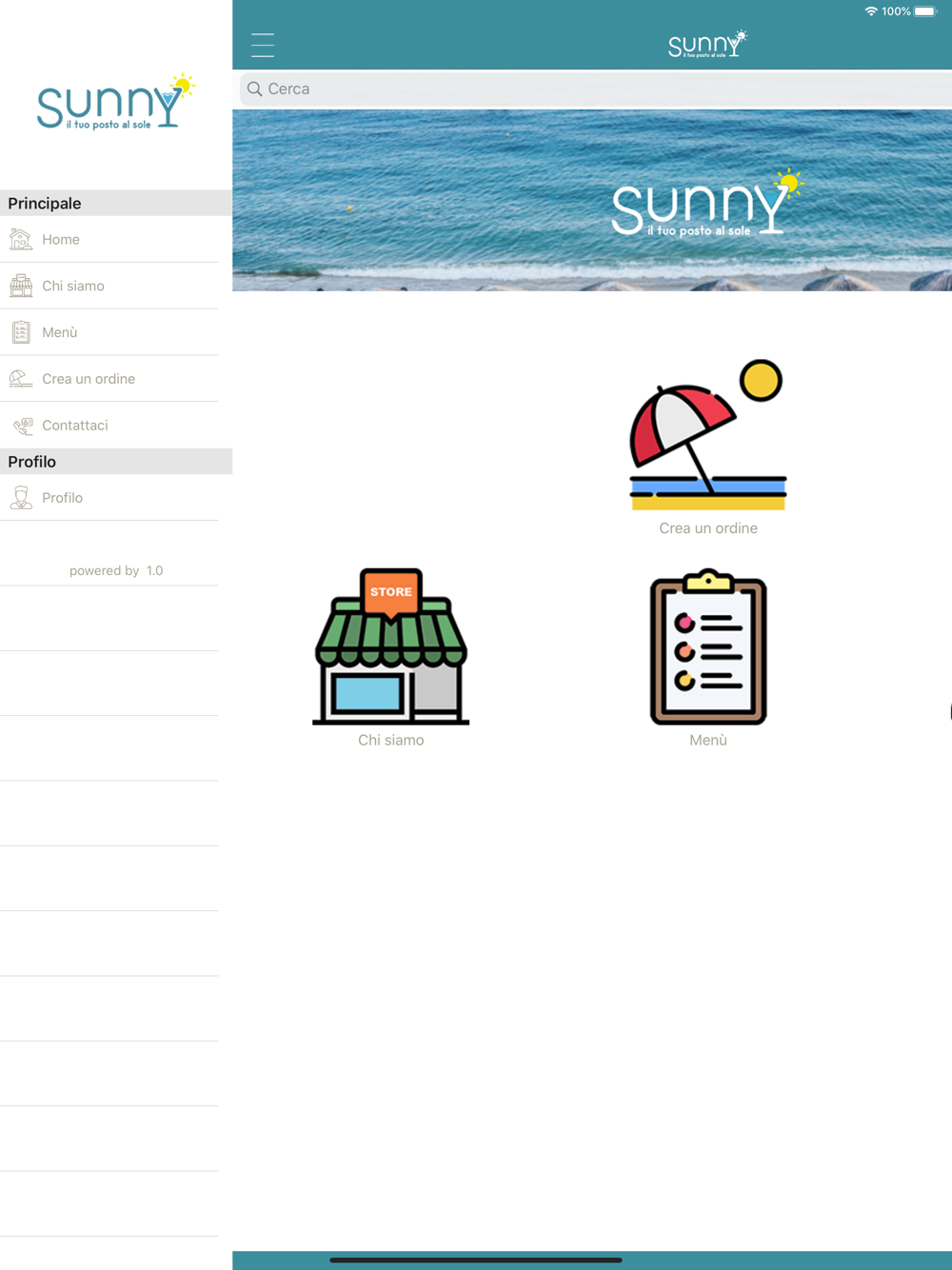The height and width of the screenshot is (1270, 952).
Task: Select Contattaci in the sidebar
Action: [x=109, y=426]
